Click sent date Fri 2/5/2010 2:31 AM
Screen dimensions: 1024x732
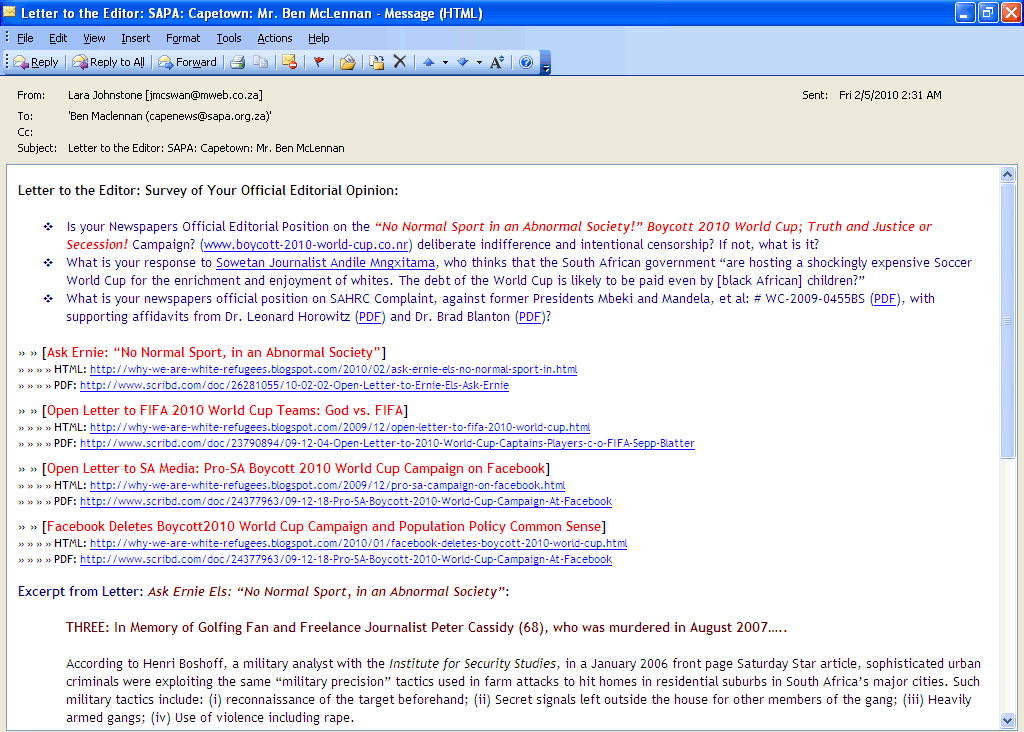(x=890, y=95)
